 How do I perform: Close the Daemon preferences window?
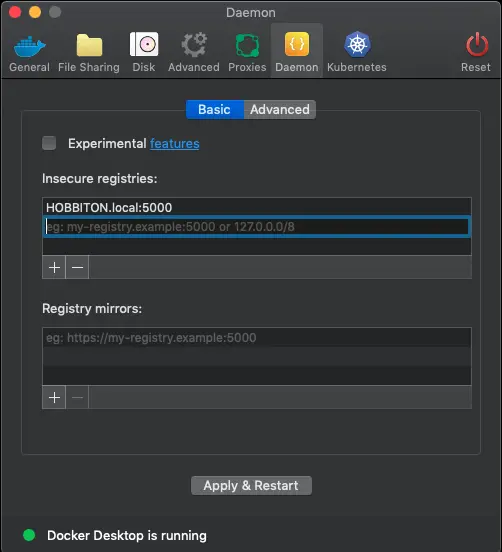pos(15,12)
